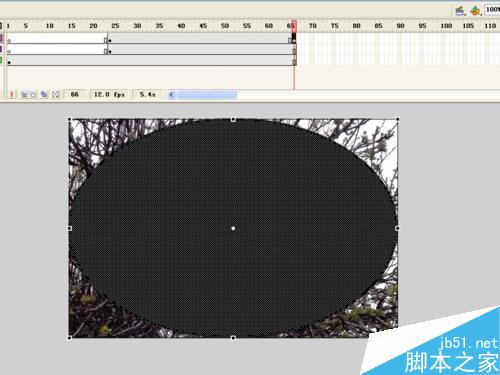500x375 pixels.
Task: Toggle the green layer outline square
Action: tap(1, 60)
